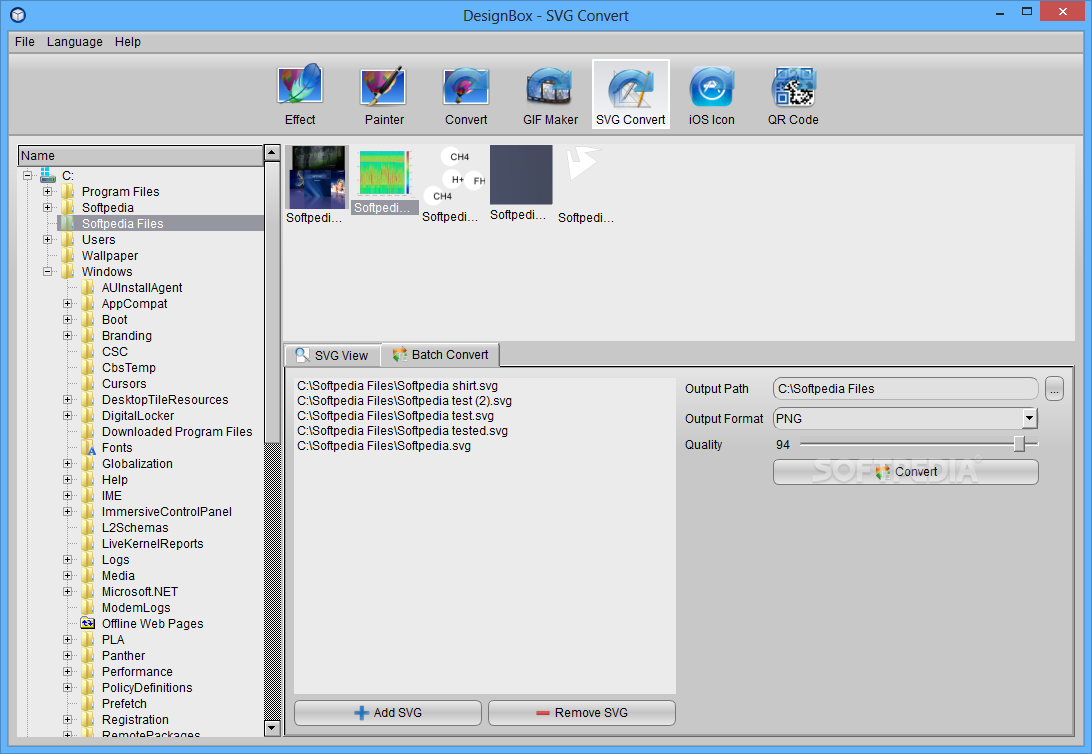Viewport: 1092px width, 754px height.
Task: Click the Fonts folder icon
Action: pyautogui.click(x=88, y=448)
